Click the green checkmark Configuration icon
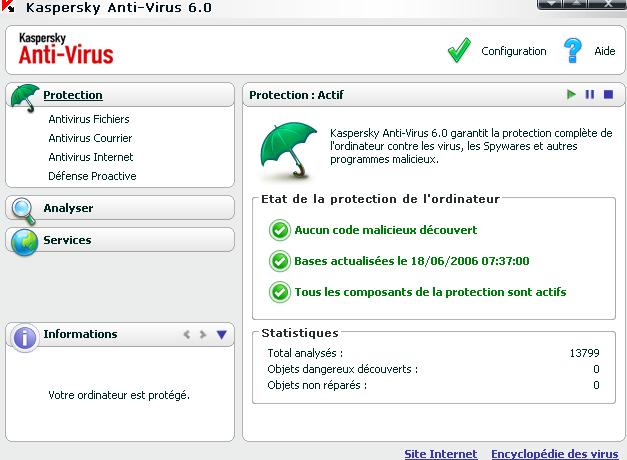627x460 pixels. 459,50
